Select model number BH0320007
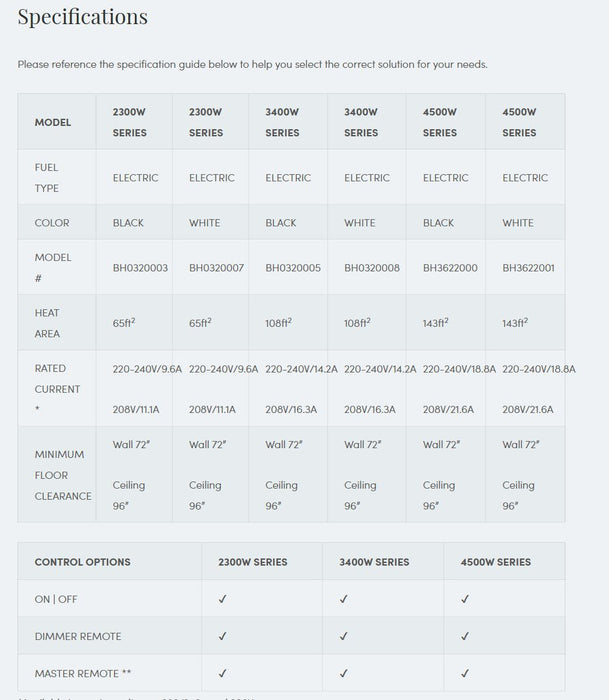Viewport: 609px width, 700px height. pyautogui.click(x=216, y=268)
